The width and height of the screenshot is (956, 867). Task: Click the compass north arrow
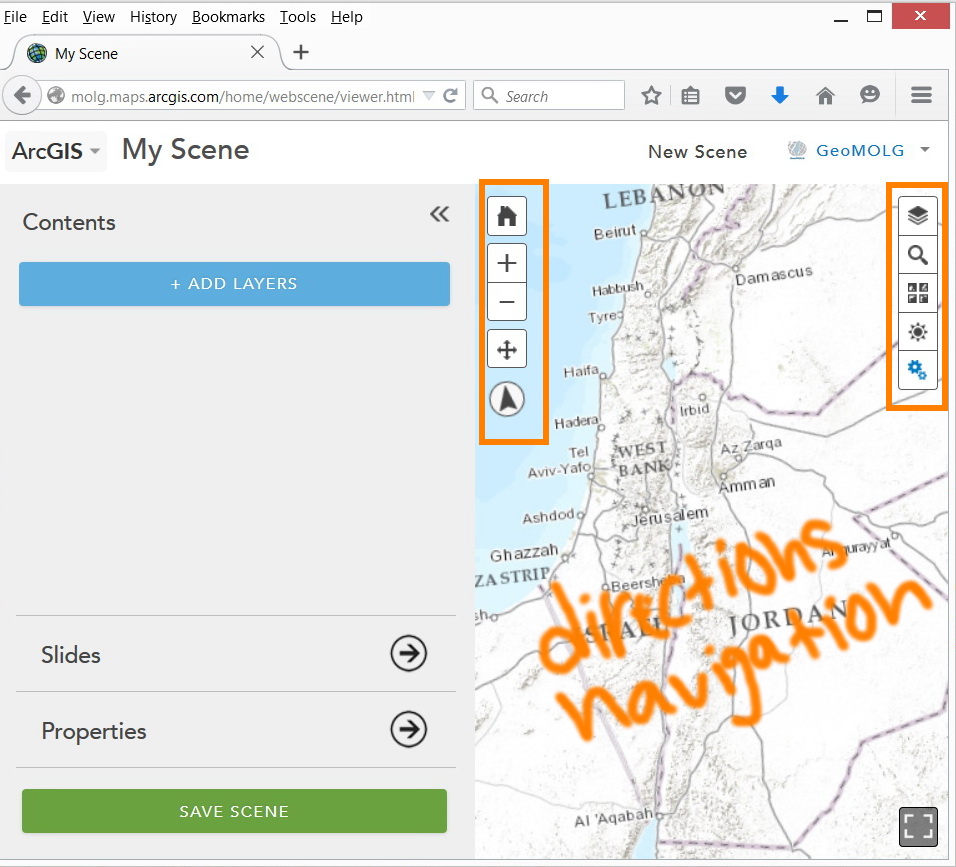(x=507, y=399)
